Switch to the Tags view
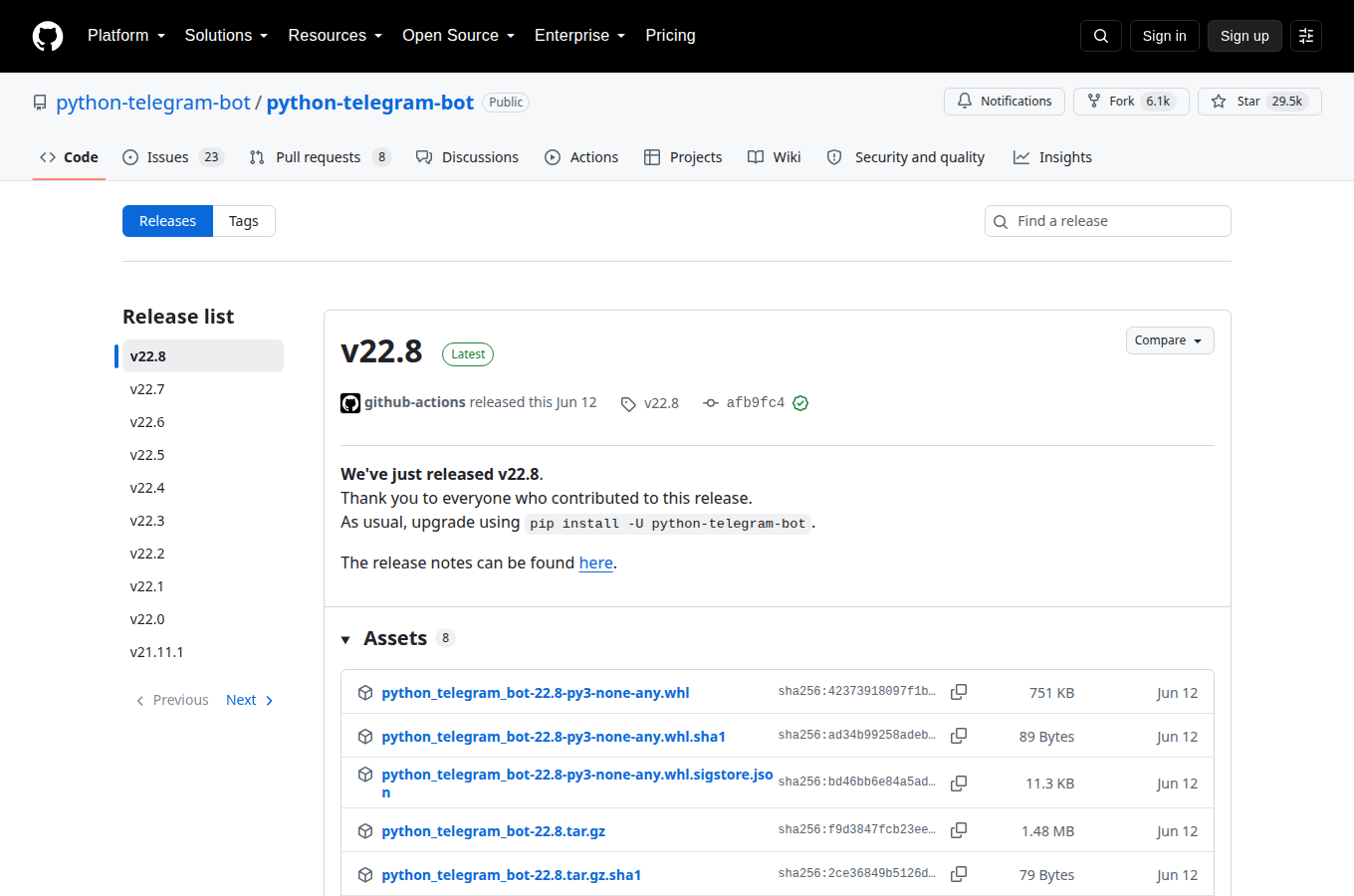The width and height of the screenshot is (1354, 896). (244, 221)
